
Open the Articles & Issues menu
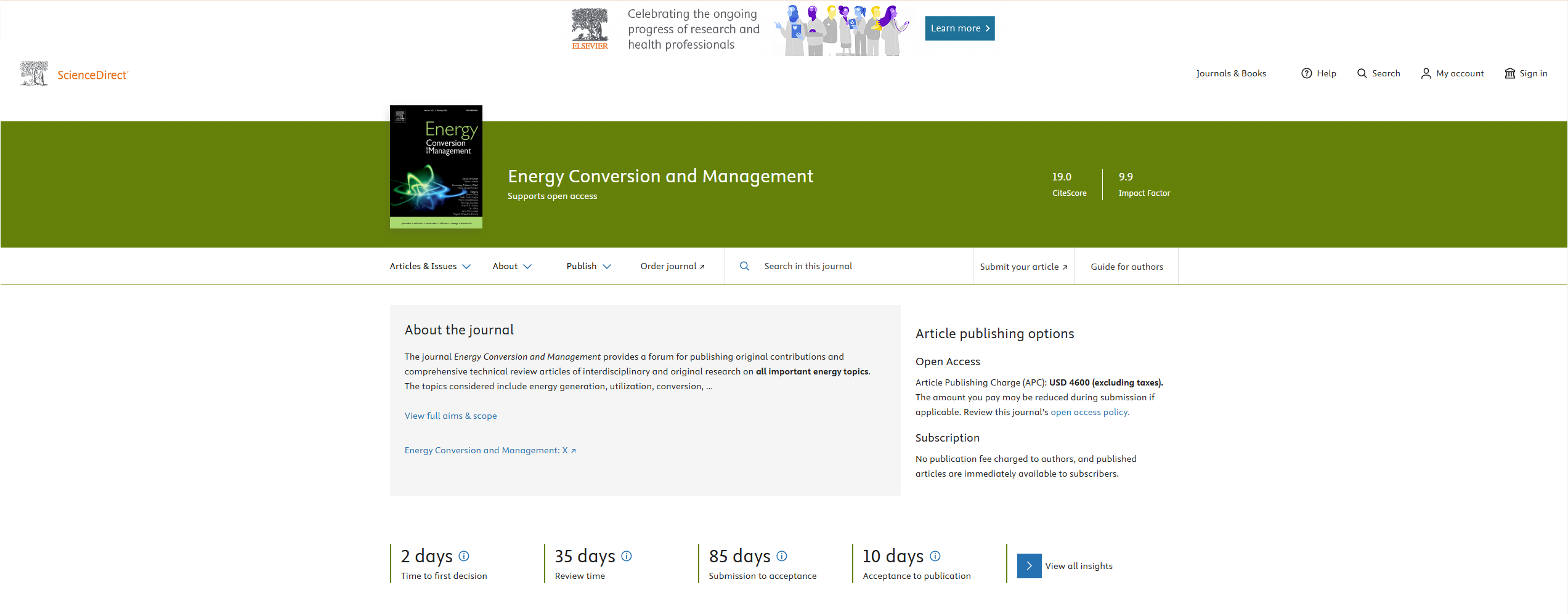[430, 266]
